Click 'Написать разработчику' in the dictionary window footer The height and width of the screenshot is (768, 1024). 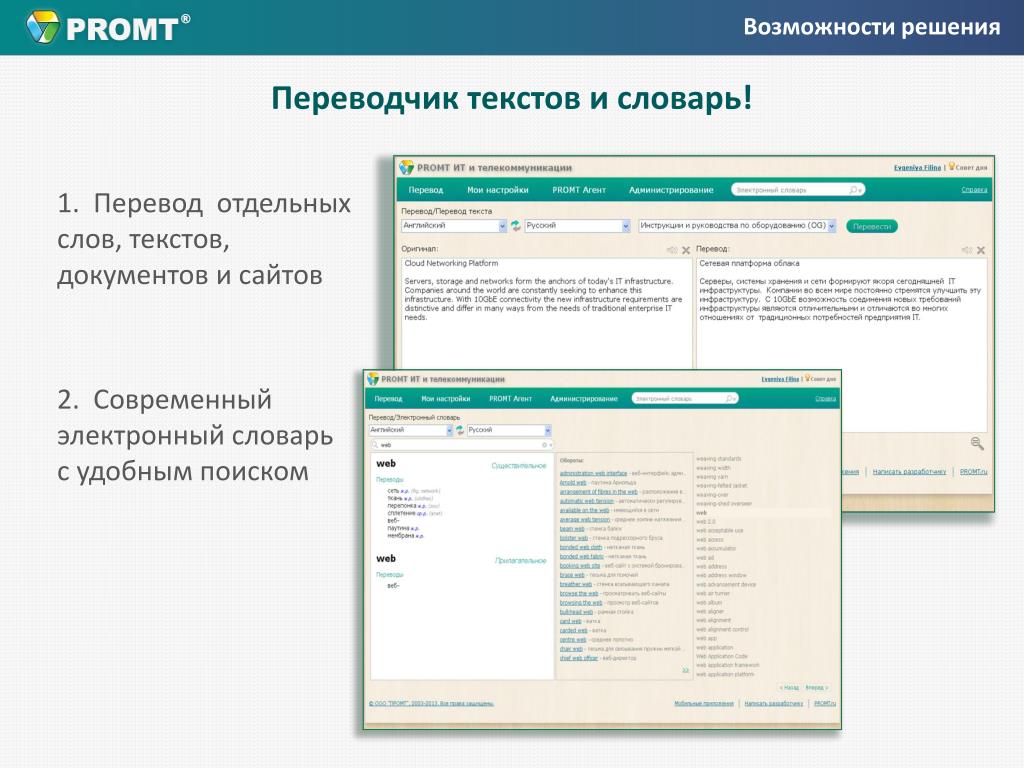tap(773, 703)
